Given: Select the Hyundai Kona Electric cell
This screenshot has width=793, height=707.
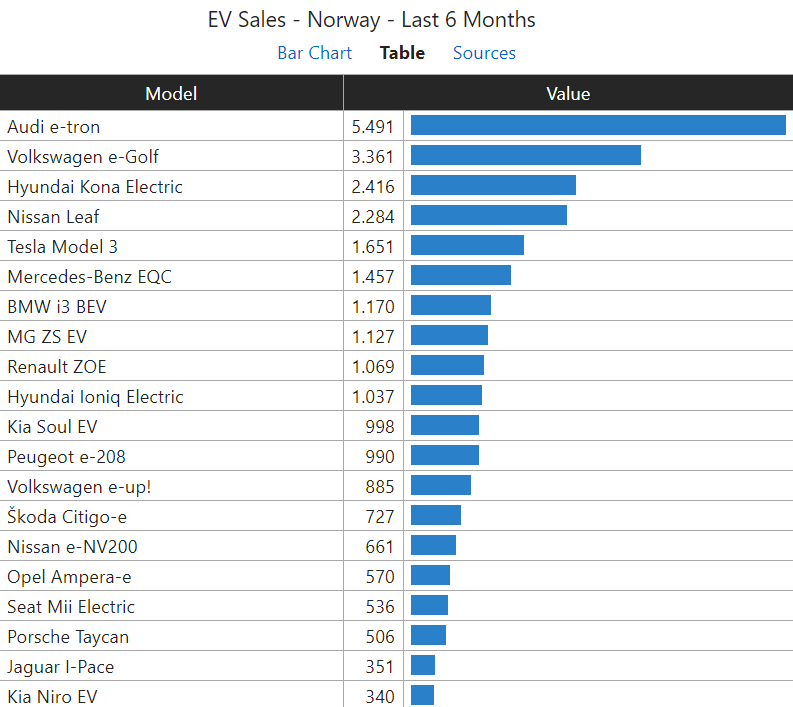Looking at the screenshot, I should point(171,186).
